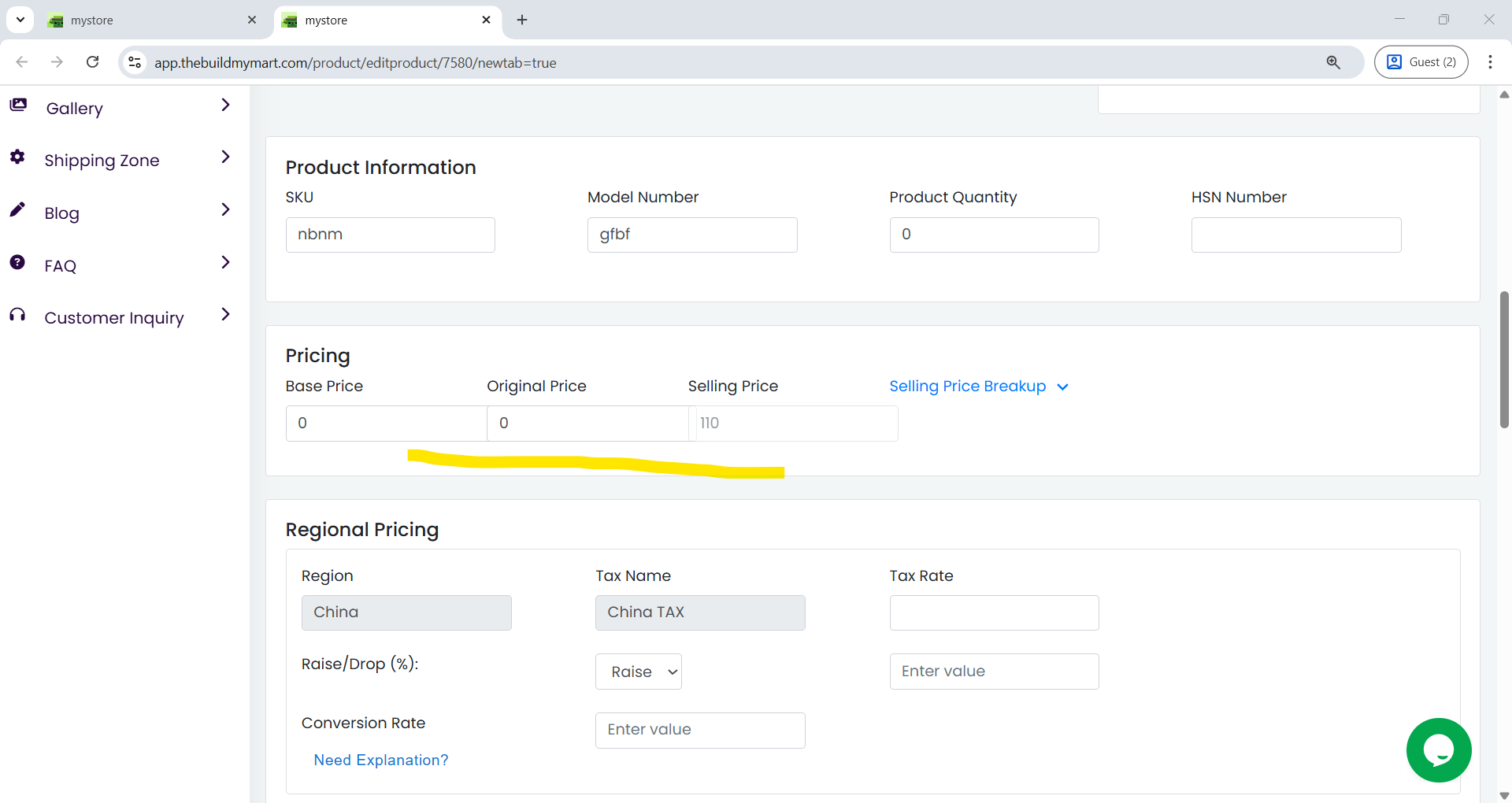Click the Original Price field
The width and height of the screenshot is (1512, 803).
[x=588, y=424]
